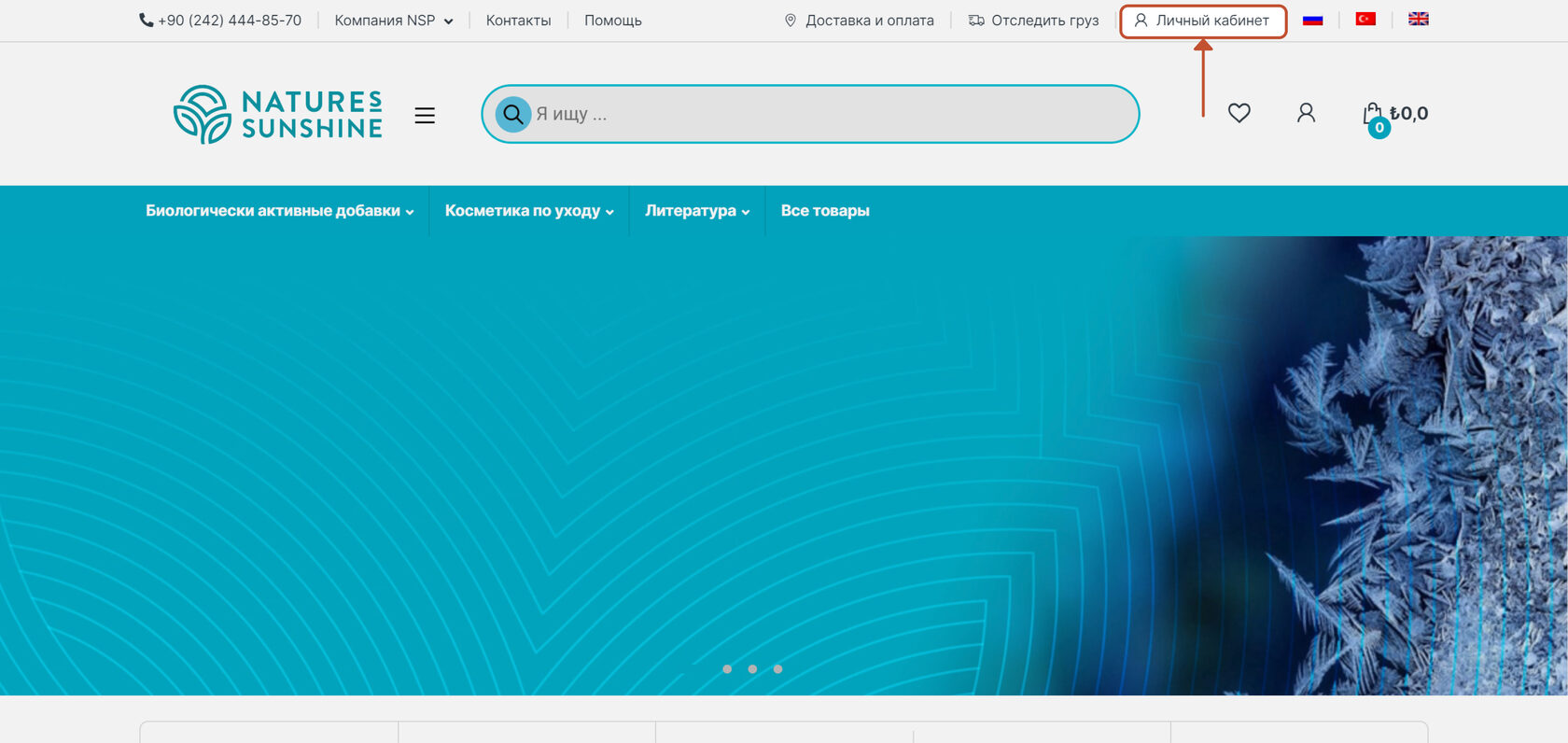Click the cart total ₺0,0
This screenshot has width=1568, height=743.
click(1408, 114)
